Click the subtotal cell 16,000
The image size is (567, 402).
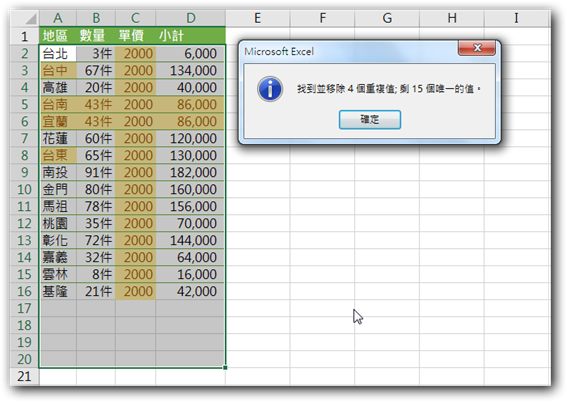[x=191, y=274]
